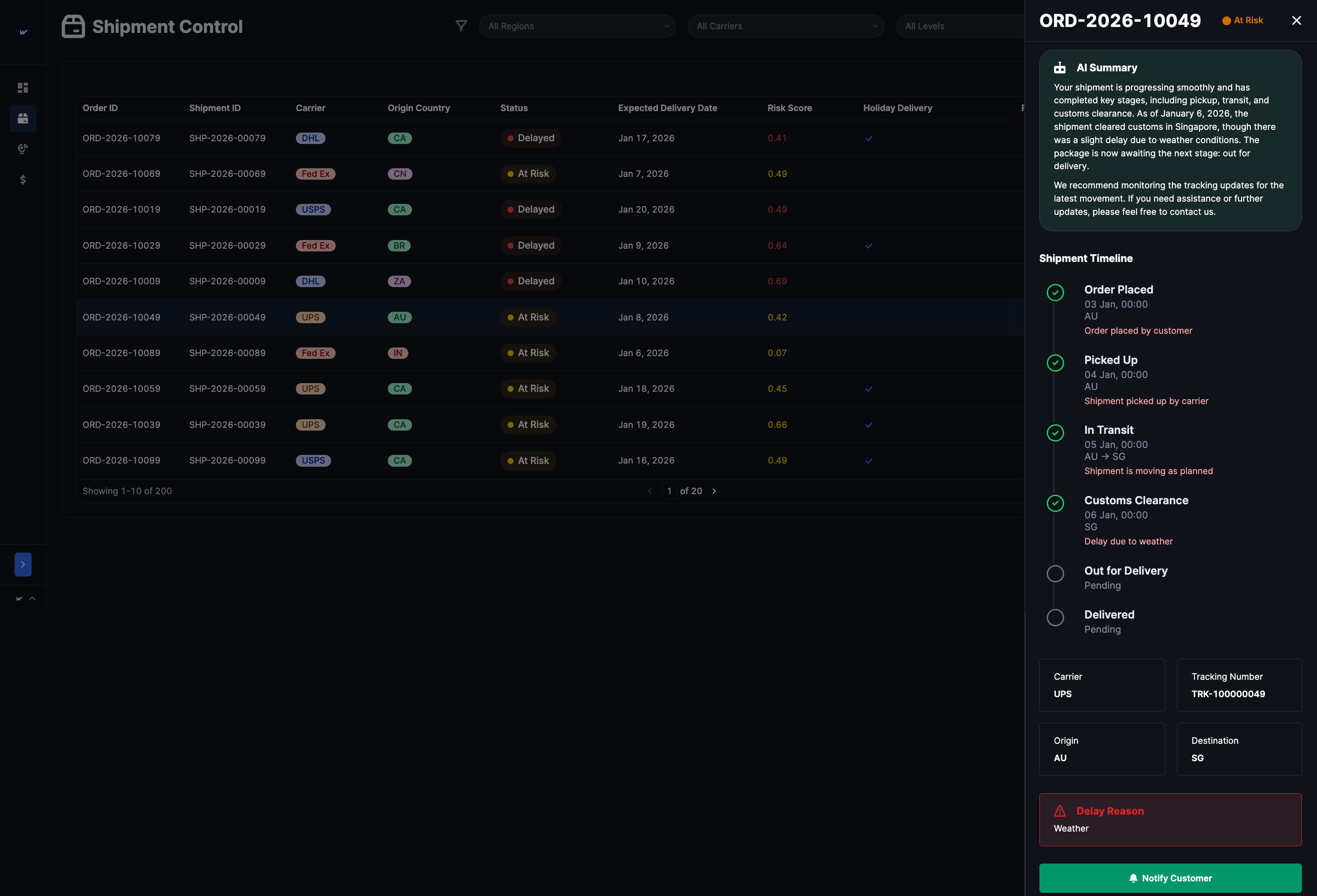Expand the sidebar with blue chevron button

23,565
